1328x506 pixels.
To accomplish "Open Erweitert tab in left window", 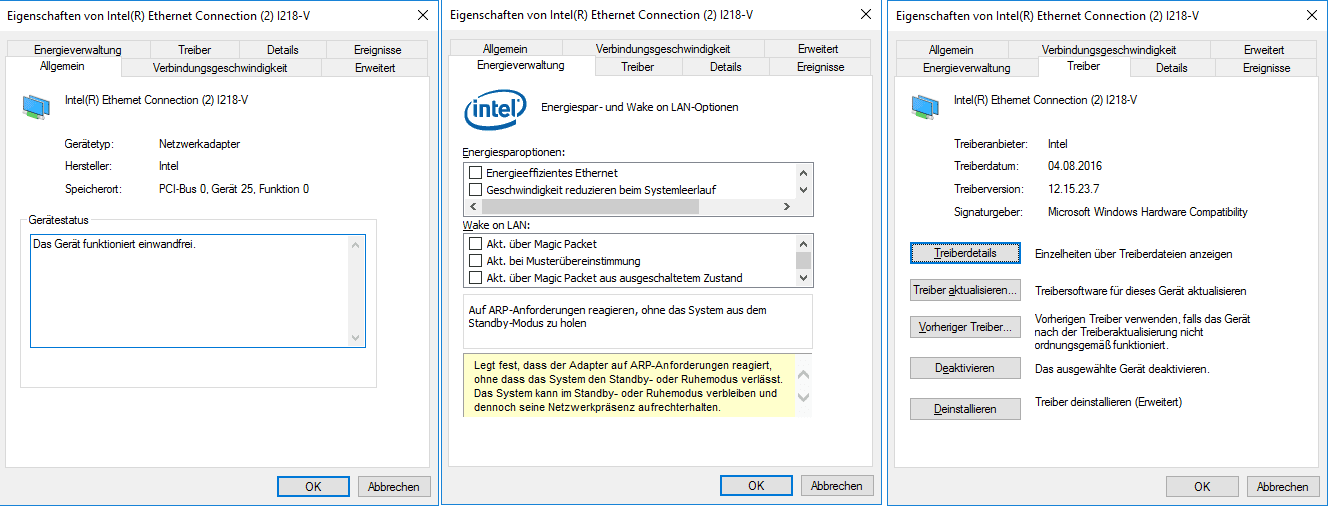I will [x=375, y=68].
